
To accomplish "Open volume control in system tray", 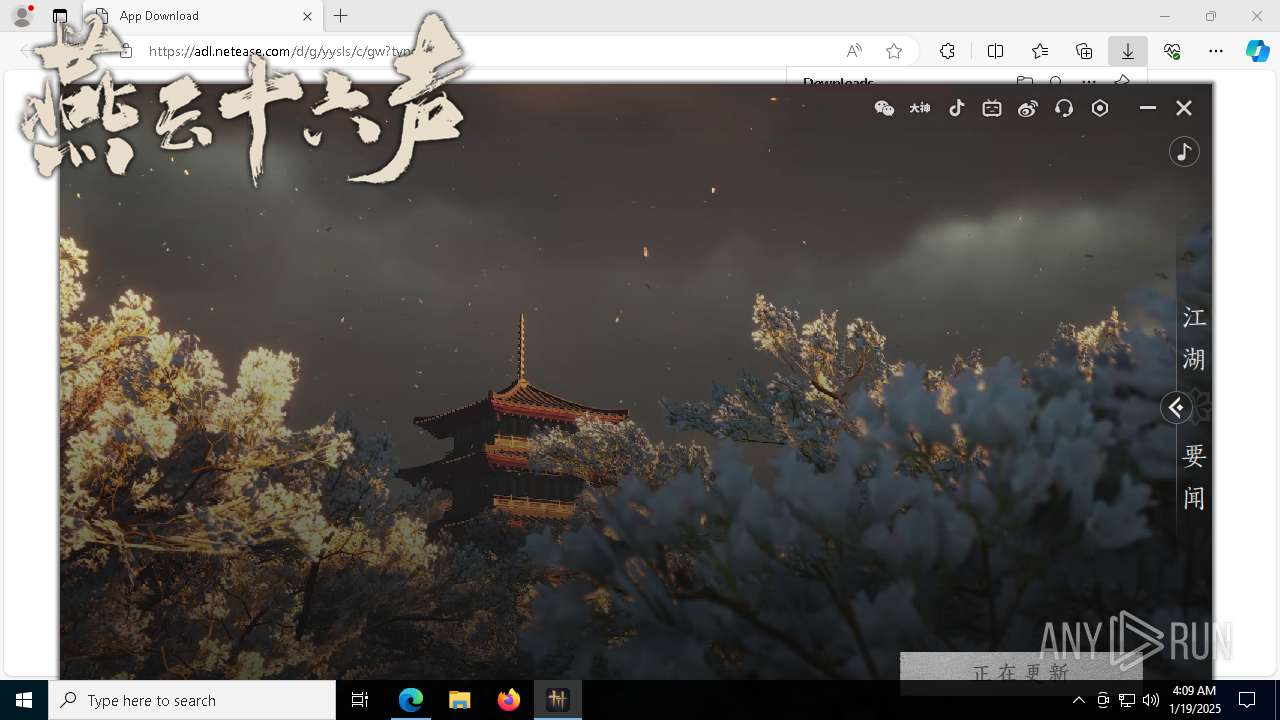I will click(1151, 700).
